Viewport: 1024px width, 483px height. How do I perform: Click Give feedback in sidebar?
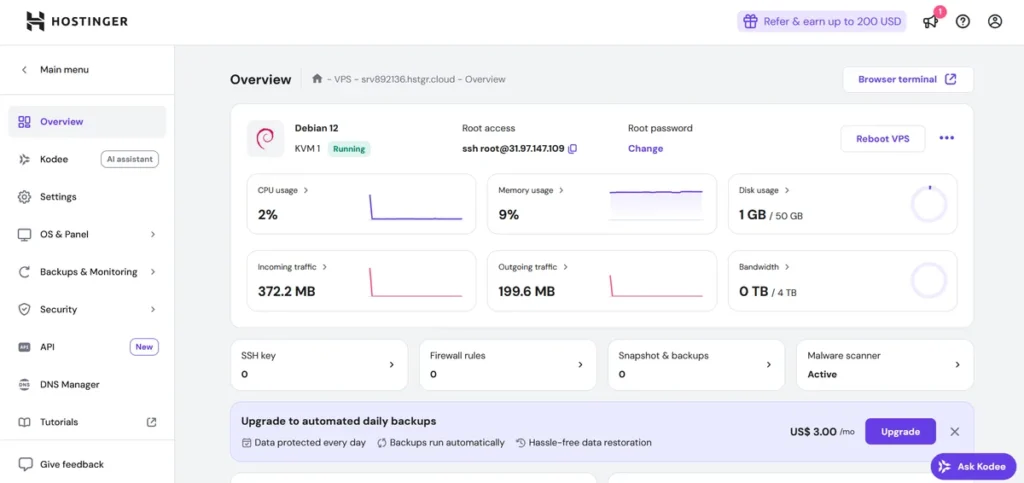click(x=72, y=465)
